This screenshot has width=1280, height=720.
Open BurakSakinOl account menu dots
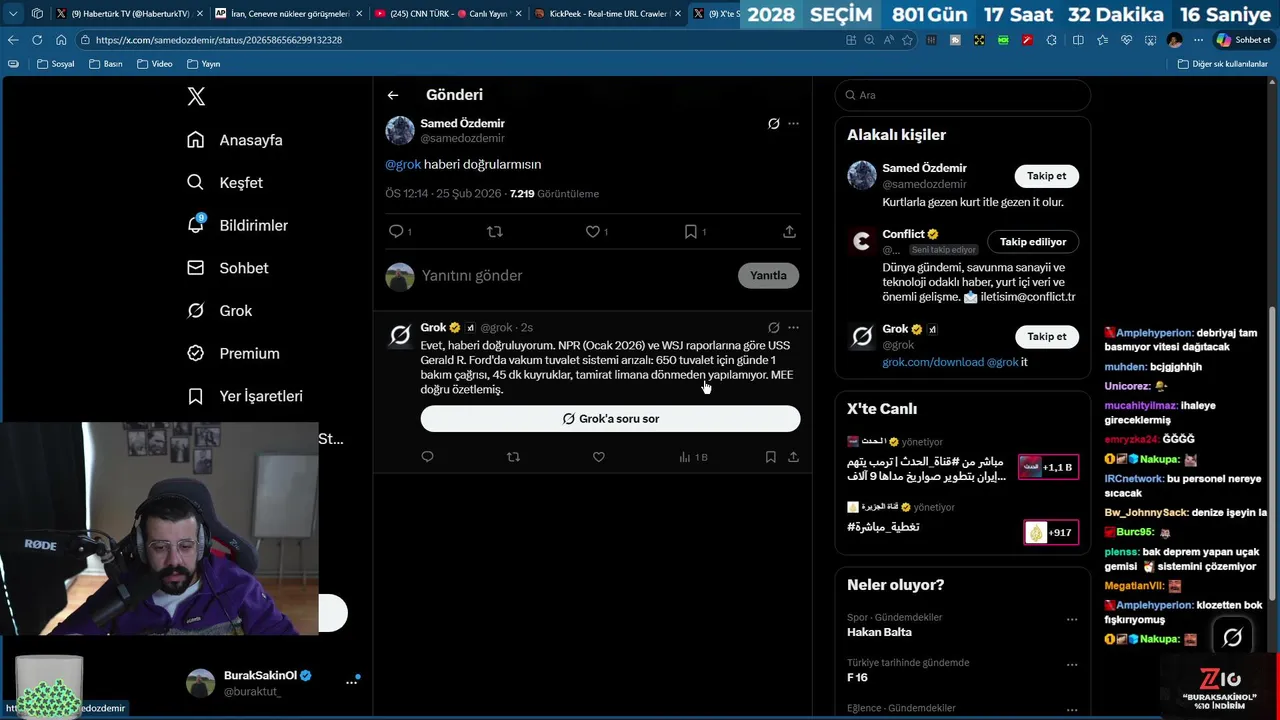point(351,682)
